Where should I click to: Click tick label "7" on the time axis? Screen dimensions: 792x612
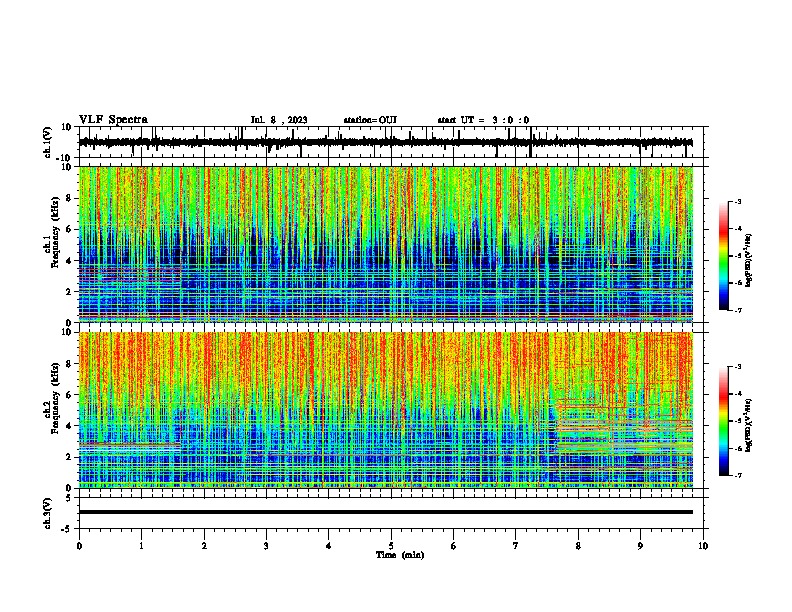tap(516, 546)
